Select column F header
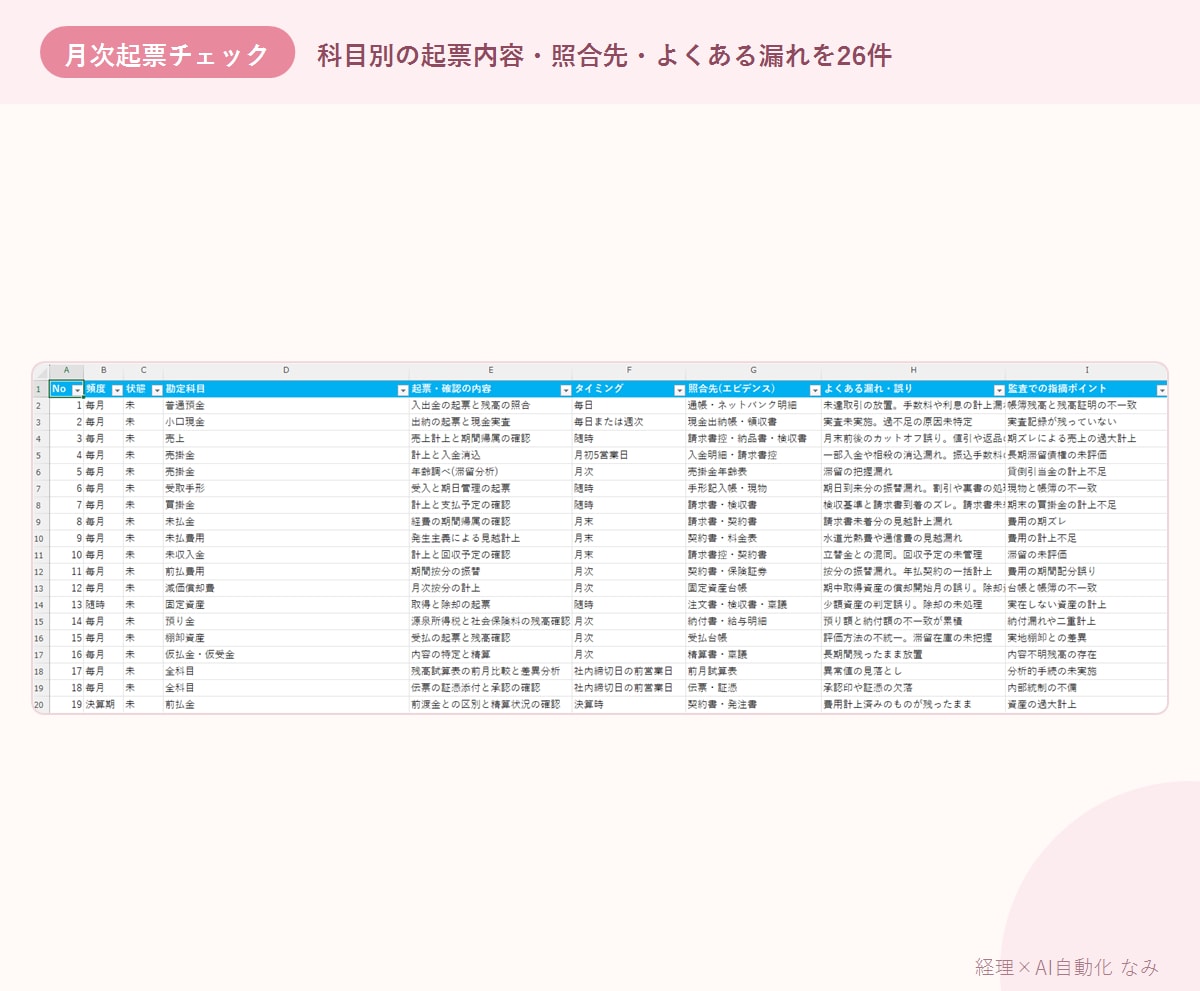This screenshot has height=991, width=1200. pos(629,371)
